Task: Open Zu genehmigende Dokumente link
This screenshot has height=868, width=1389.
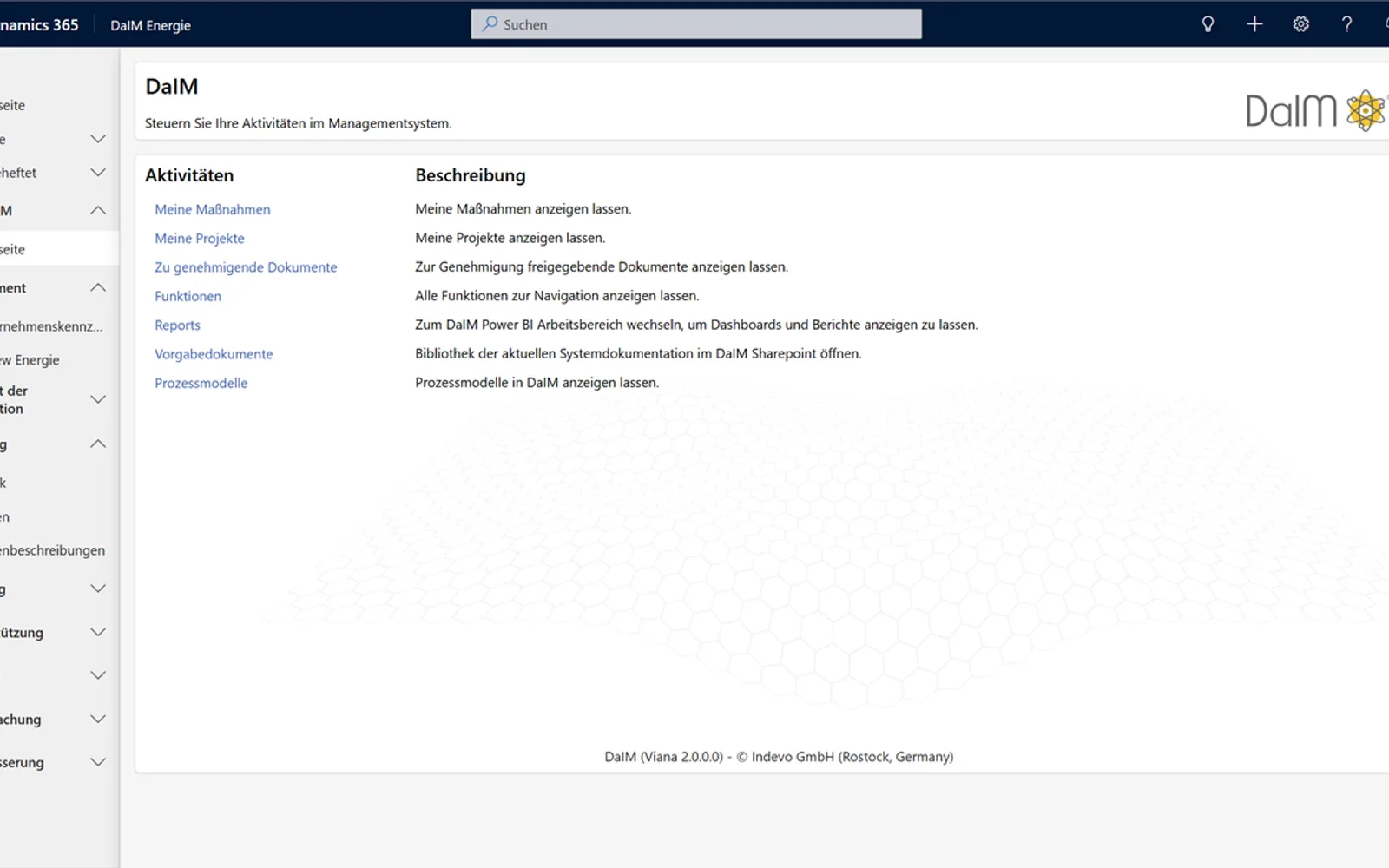Action: (x=246, y=267)
